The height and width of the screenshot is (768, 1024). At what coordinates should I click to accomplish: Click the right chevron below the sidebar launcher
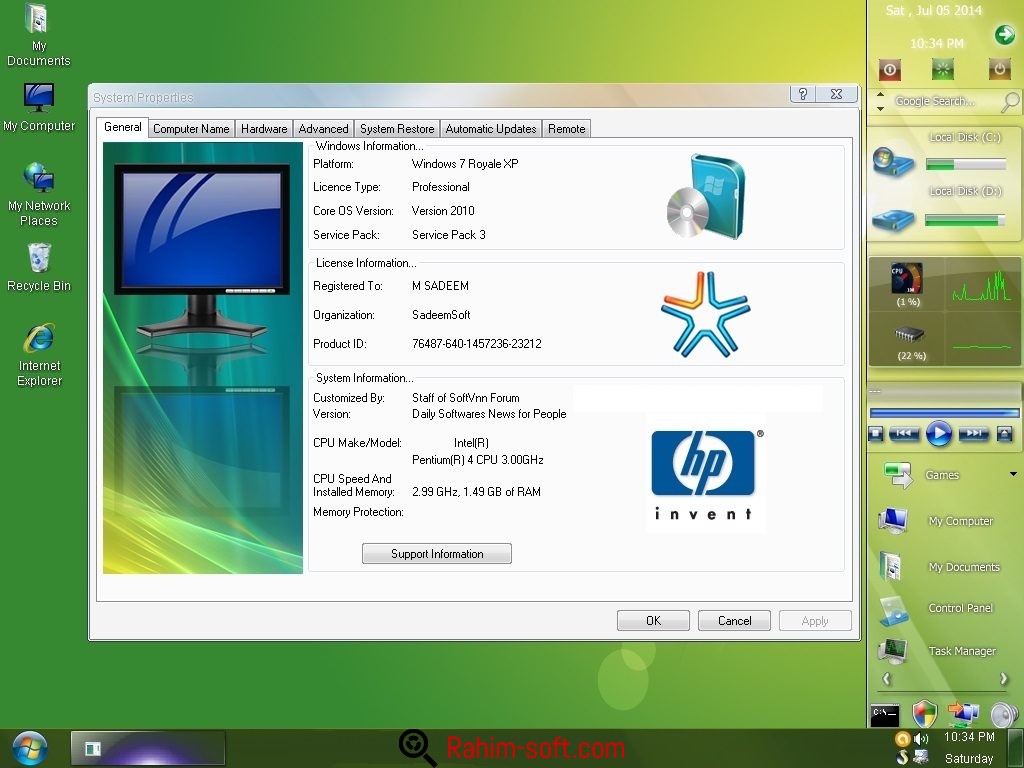click(x=1003, y=679)
